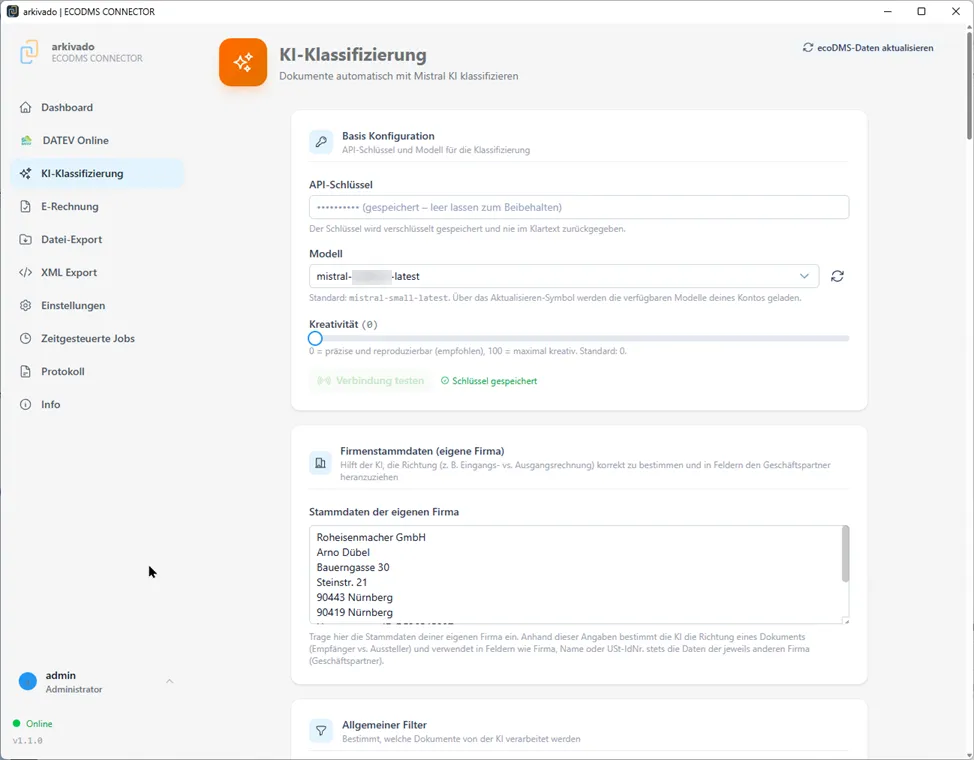The width and height of the screenshot is (974, 760).
Task: Click the Allgemeiner Filter funnel icon
Action: pos(321,731)
